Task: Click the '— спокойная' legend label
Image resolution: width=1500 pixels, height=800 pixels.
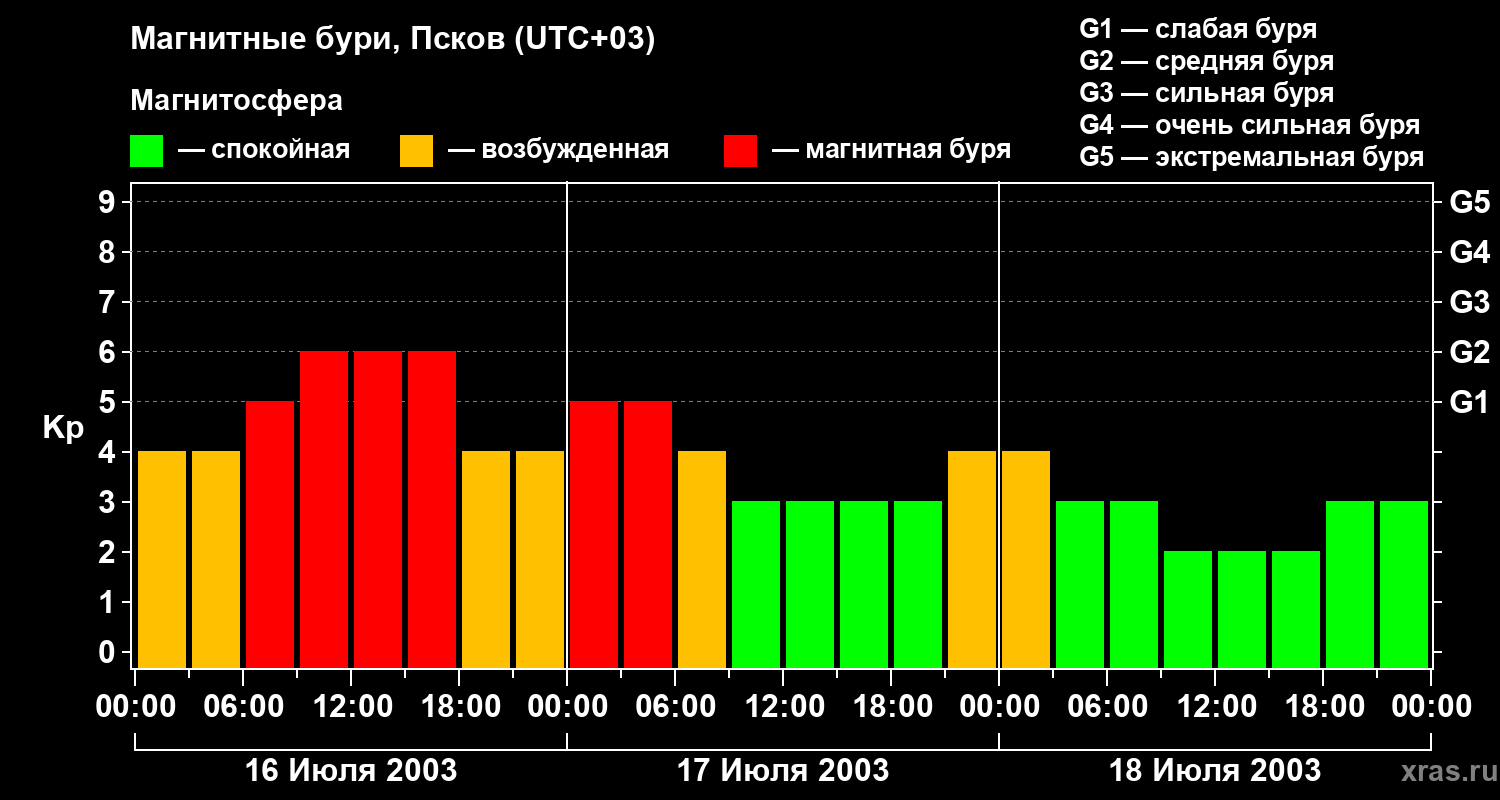Action: [264, 150]
